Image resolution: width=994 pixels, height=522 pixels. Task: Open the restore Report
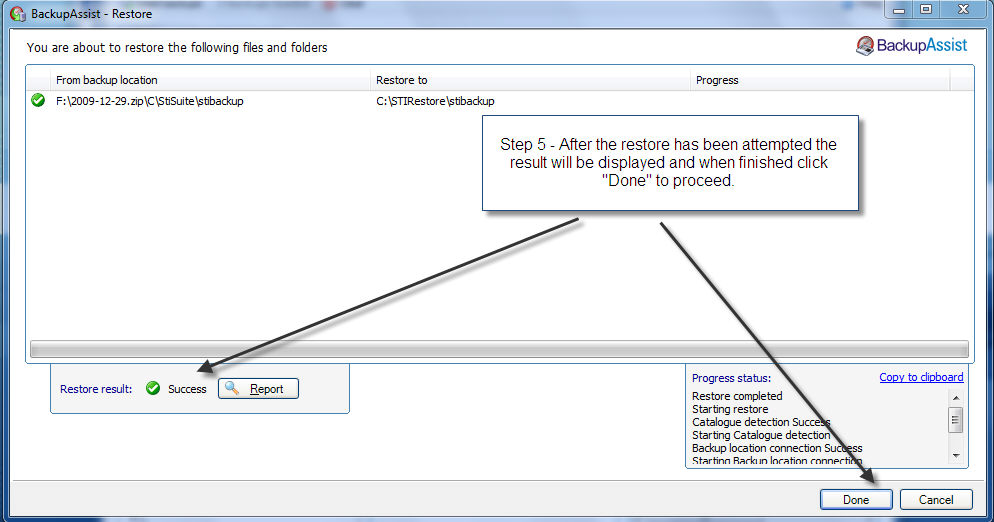click(258, 389)
